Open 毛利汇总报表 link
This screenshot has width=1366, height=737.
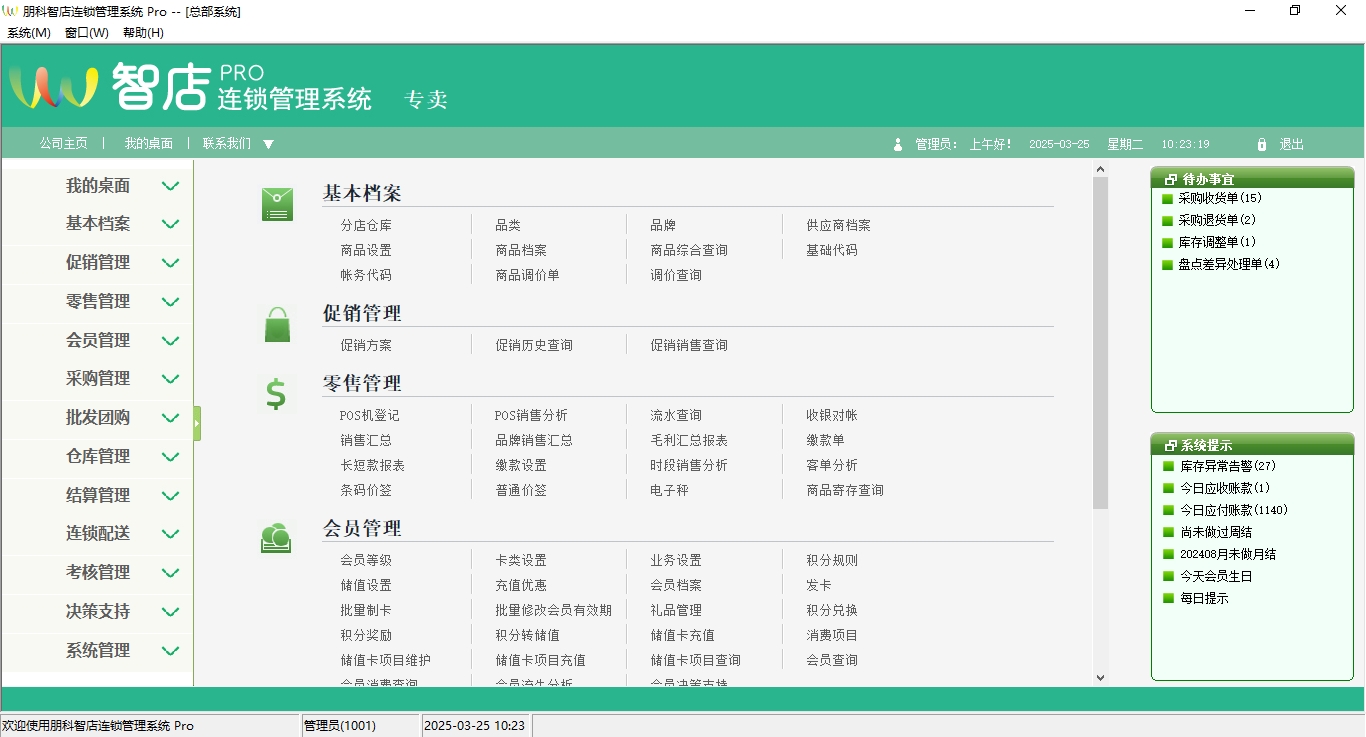[689, 440]
